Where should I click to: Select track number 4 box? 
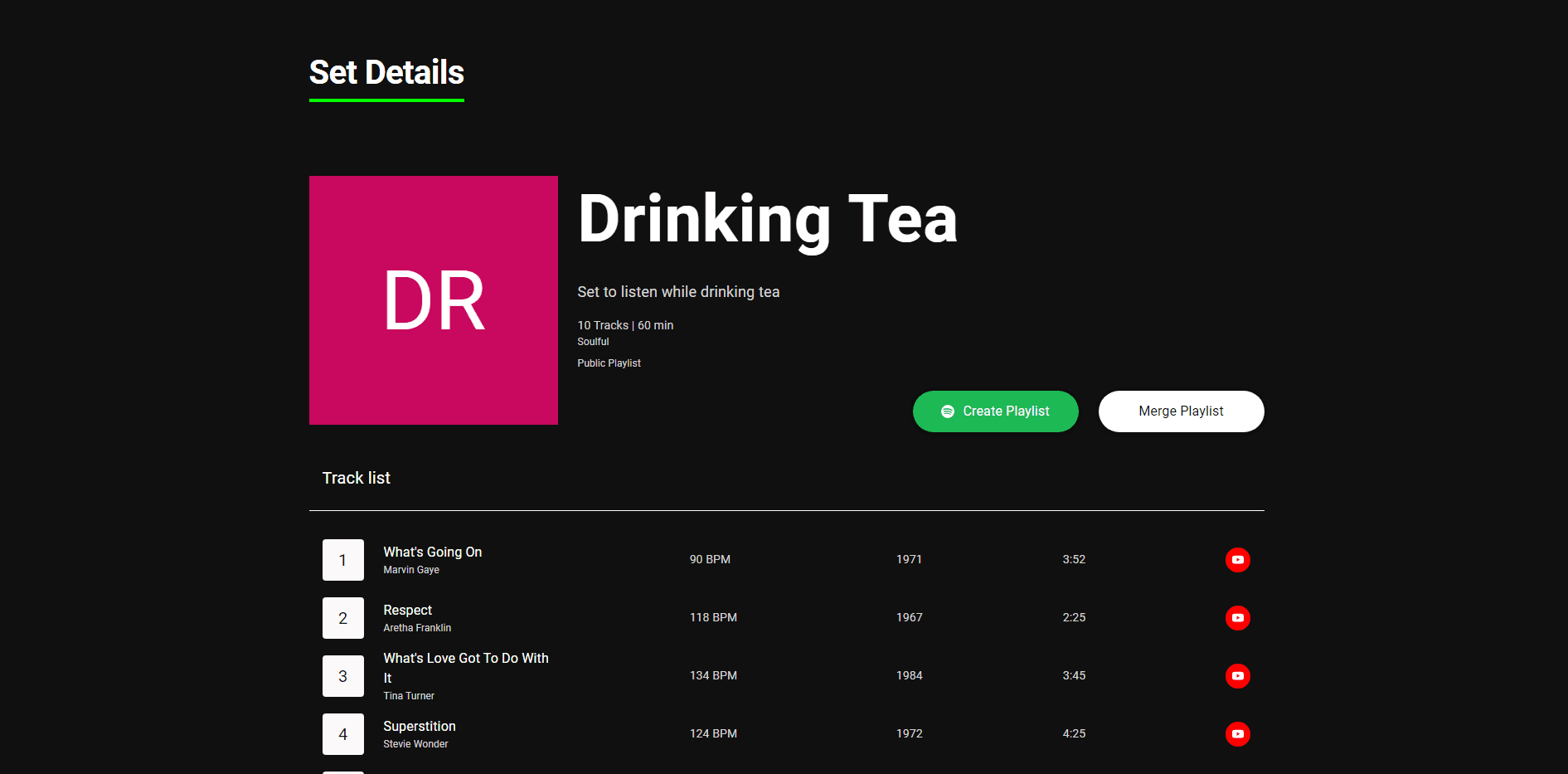coord(342,734)
